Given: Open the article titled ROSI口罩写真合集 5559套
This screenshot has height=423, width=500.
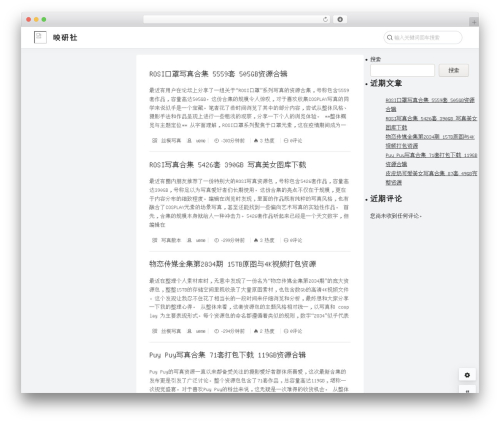Looking at the screenshot, I should click(218, 74).
